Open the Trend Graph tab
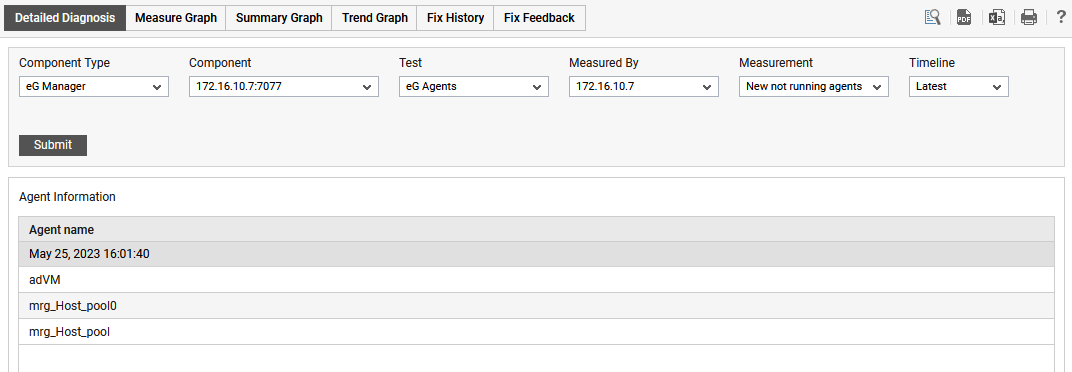Screen dimensions: 1072x372 [x=375, y=18]
